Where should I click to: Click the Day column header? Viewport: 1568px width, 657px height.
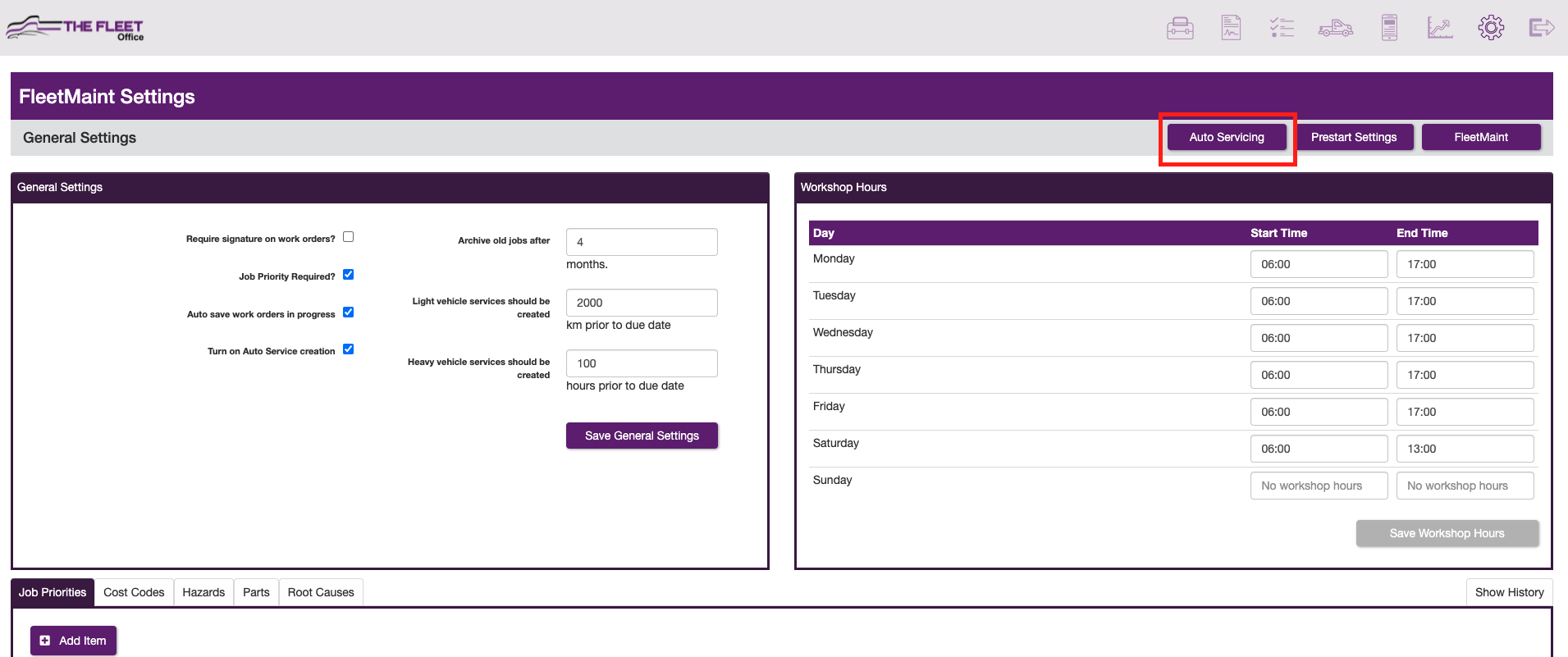tap(824, 233)
